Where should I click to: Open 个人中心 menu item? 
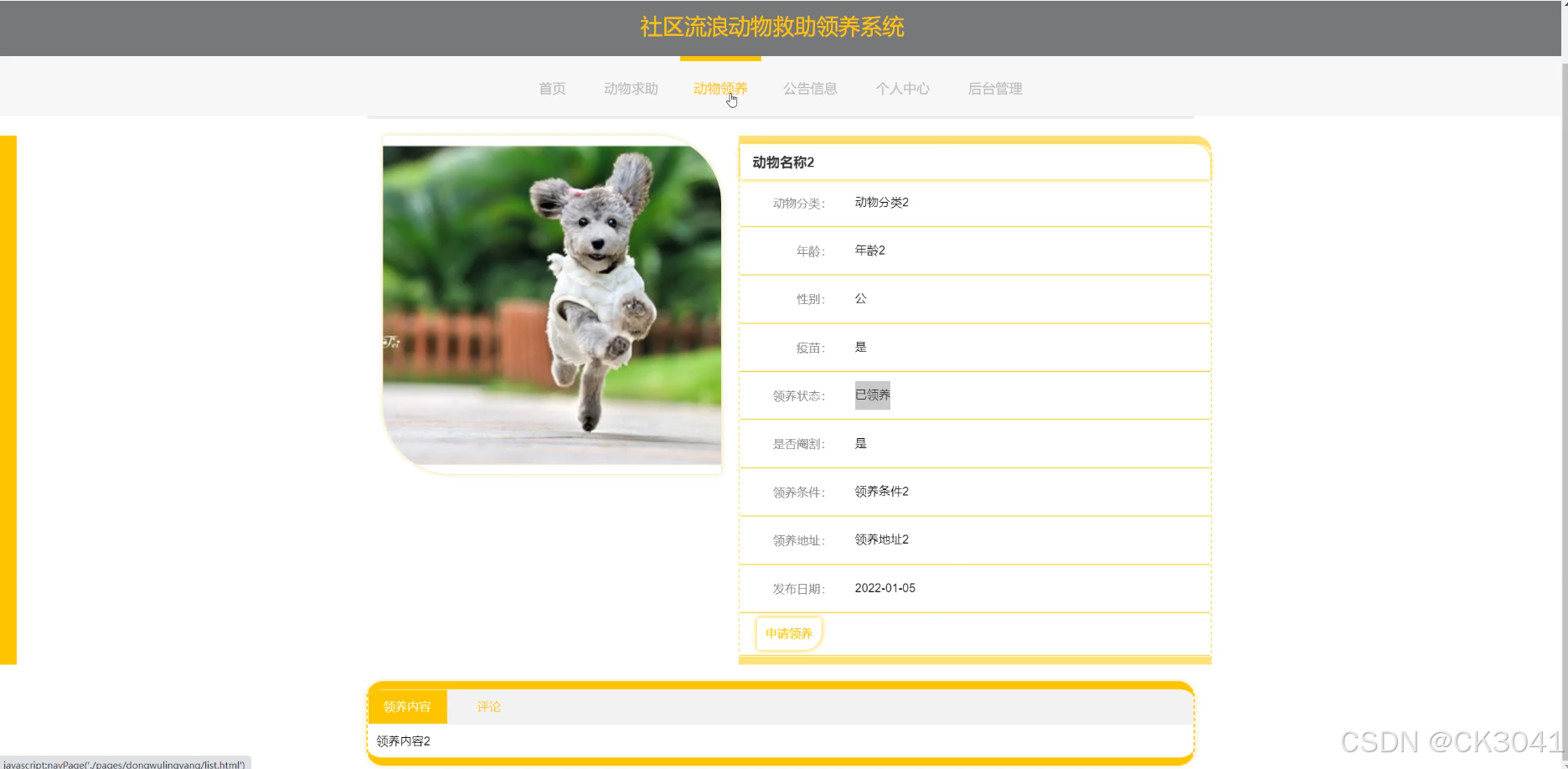(902, 89)
